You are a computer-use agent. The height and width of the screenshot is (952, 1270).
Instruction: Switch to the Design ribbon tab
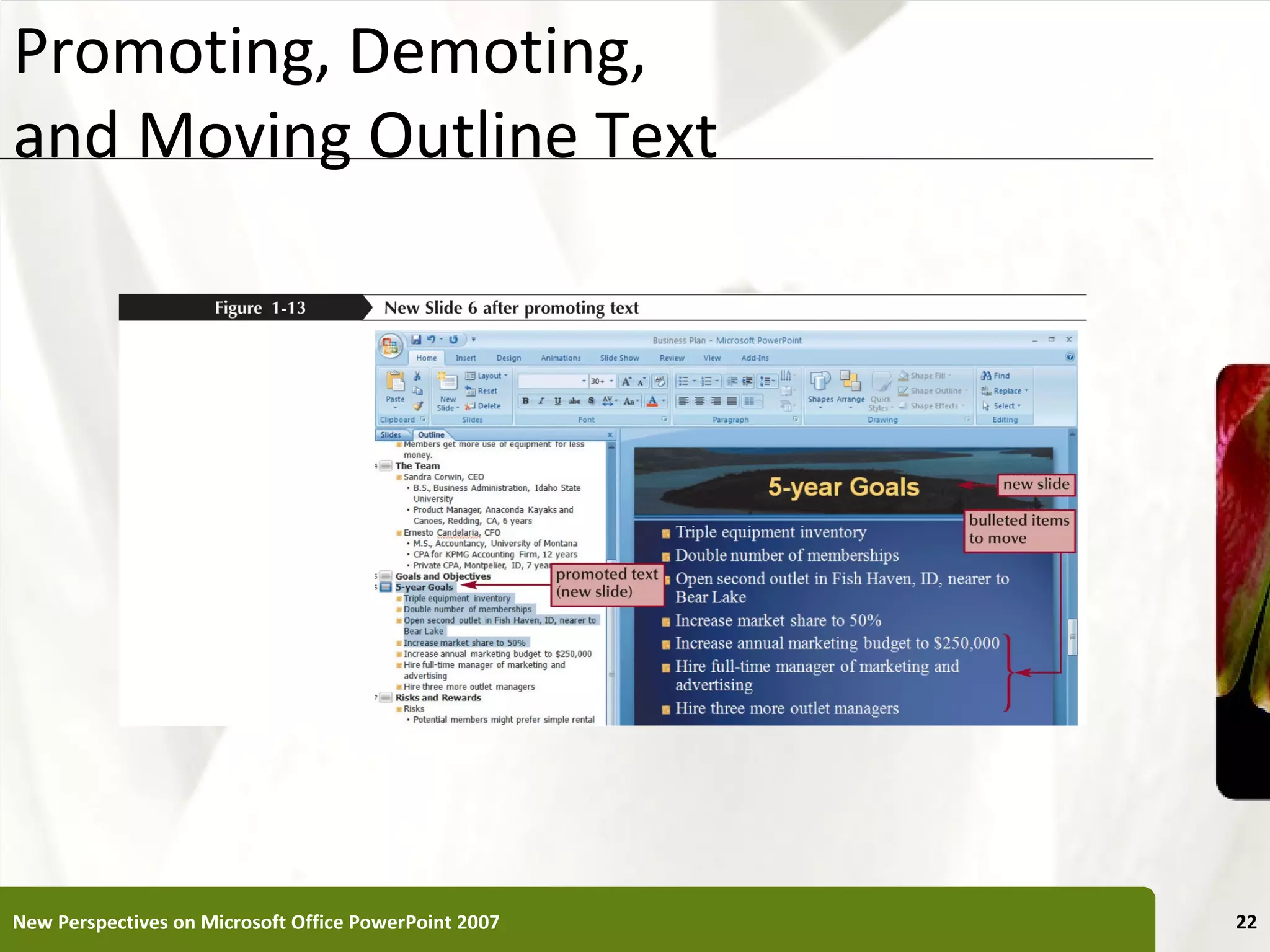click(x=508, y=358)
